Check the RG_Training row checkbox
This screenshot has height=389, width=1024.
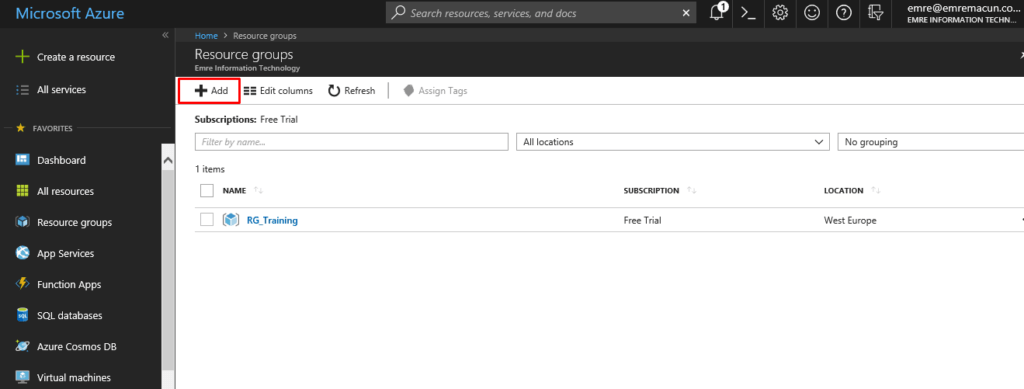click(207, 220)
